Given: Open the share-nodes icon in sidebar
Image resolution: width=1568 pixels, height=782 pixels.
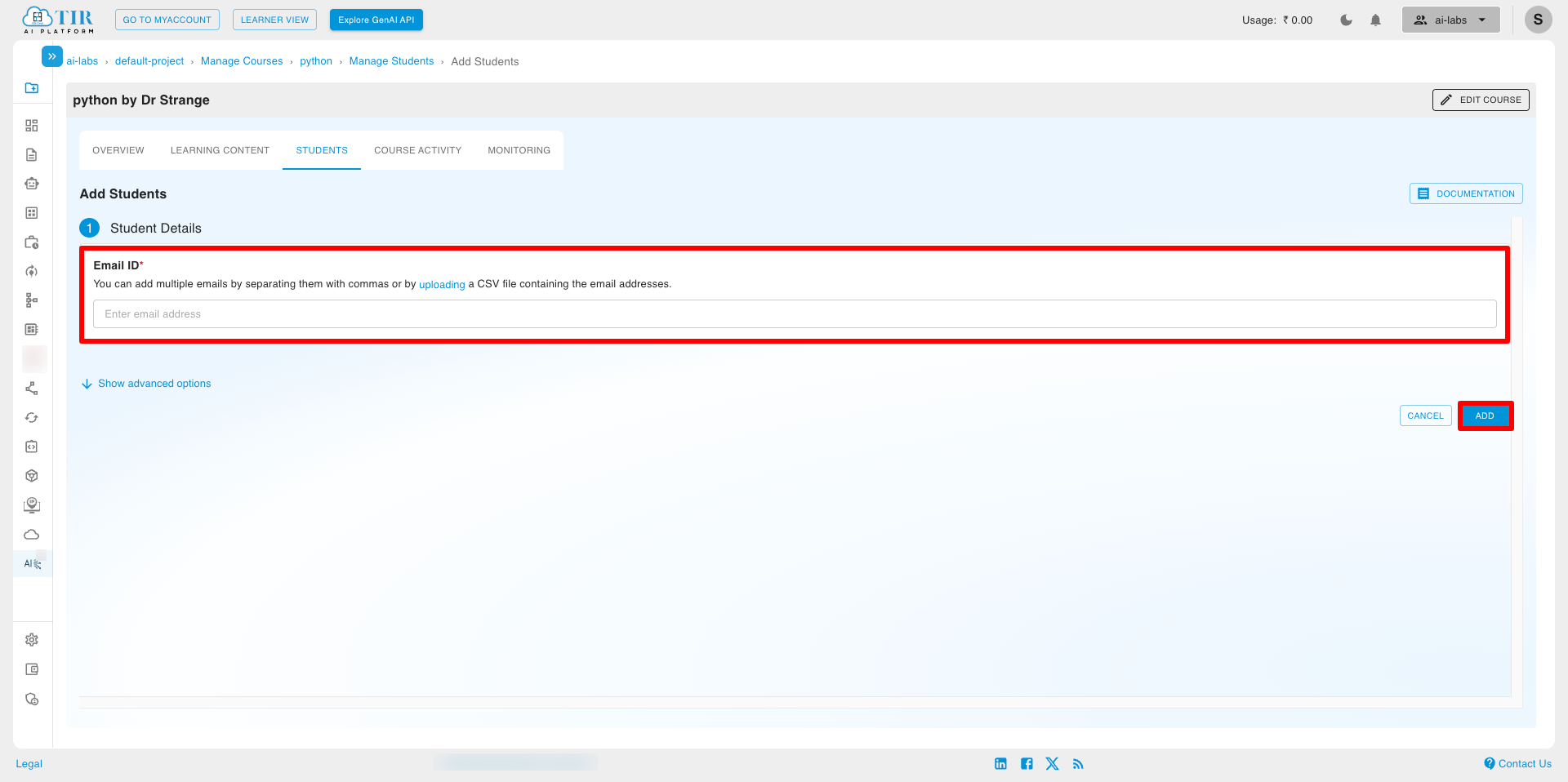Looking at the screenshot, I should click(x=32, y=389).
